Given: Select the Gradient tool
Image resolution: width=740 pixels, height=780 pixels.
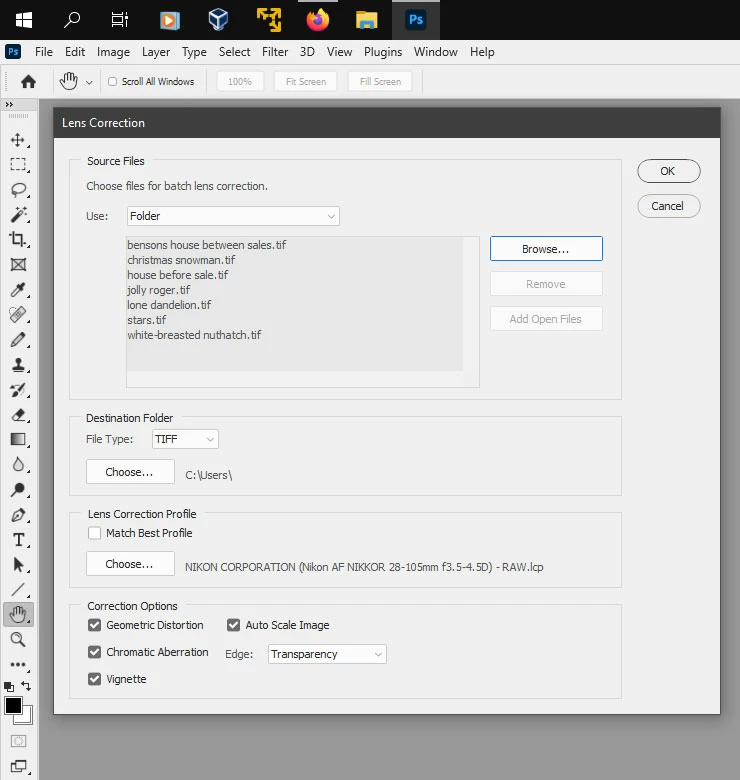Looking at the screenshot, I should pyautogui.click(x=18, y=439).
